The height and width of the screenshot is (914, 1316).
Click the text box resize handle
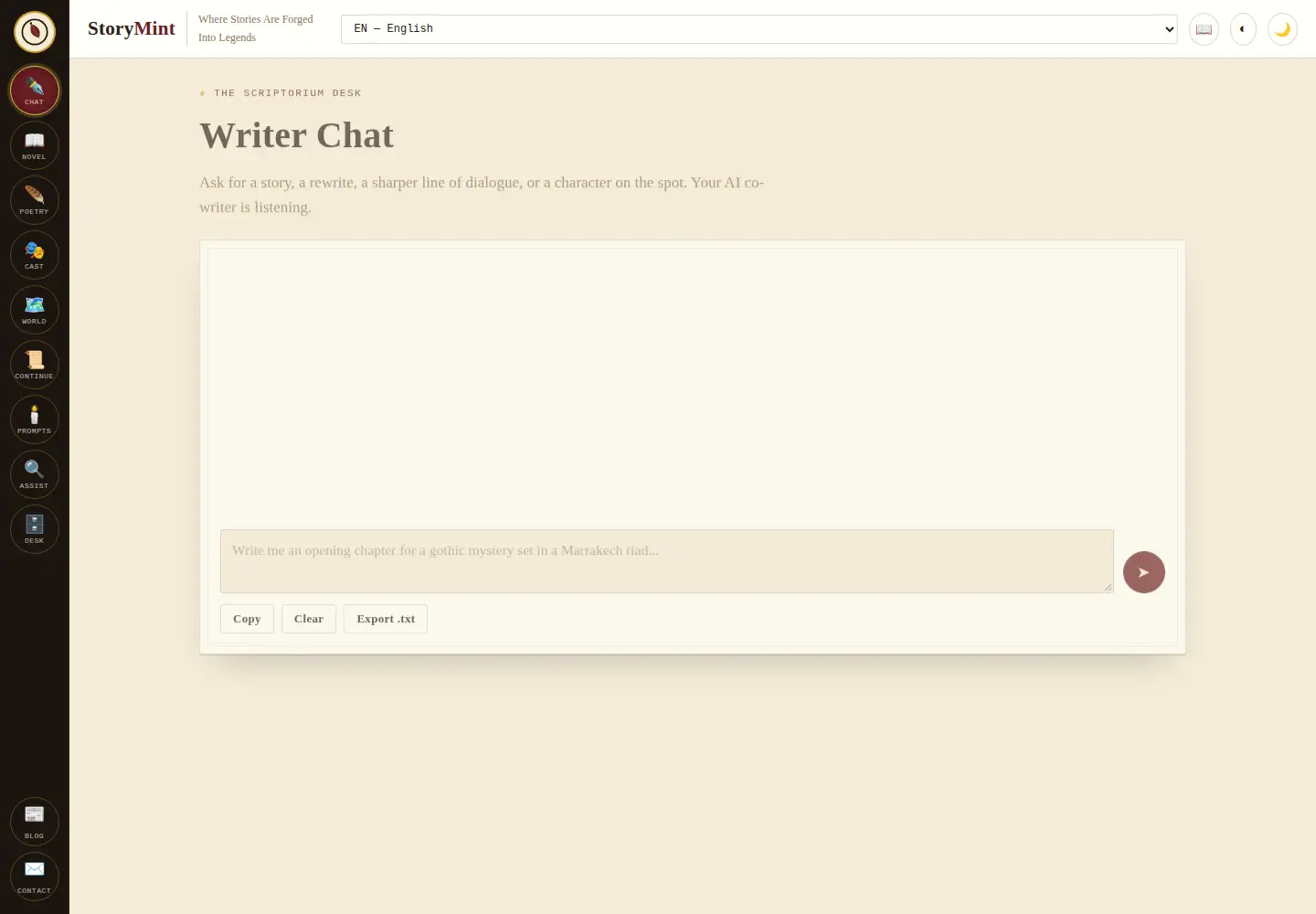1108,587
